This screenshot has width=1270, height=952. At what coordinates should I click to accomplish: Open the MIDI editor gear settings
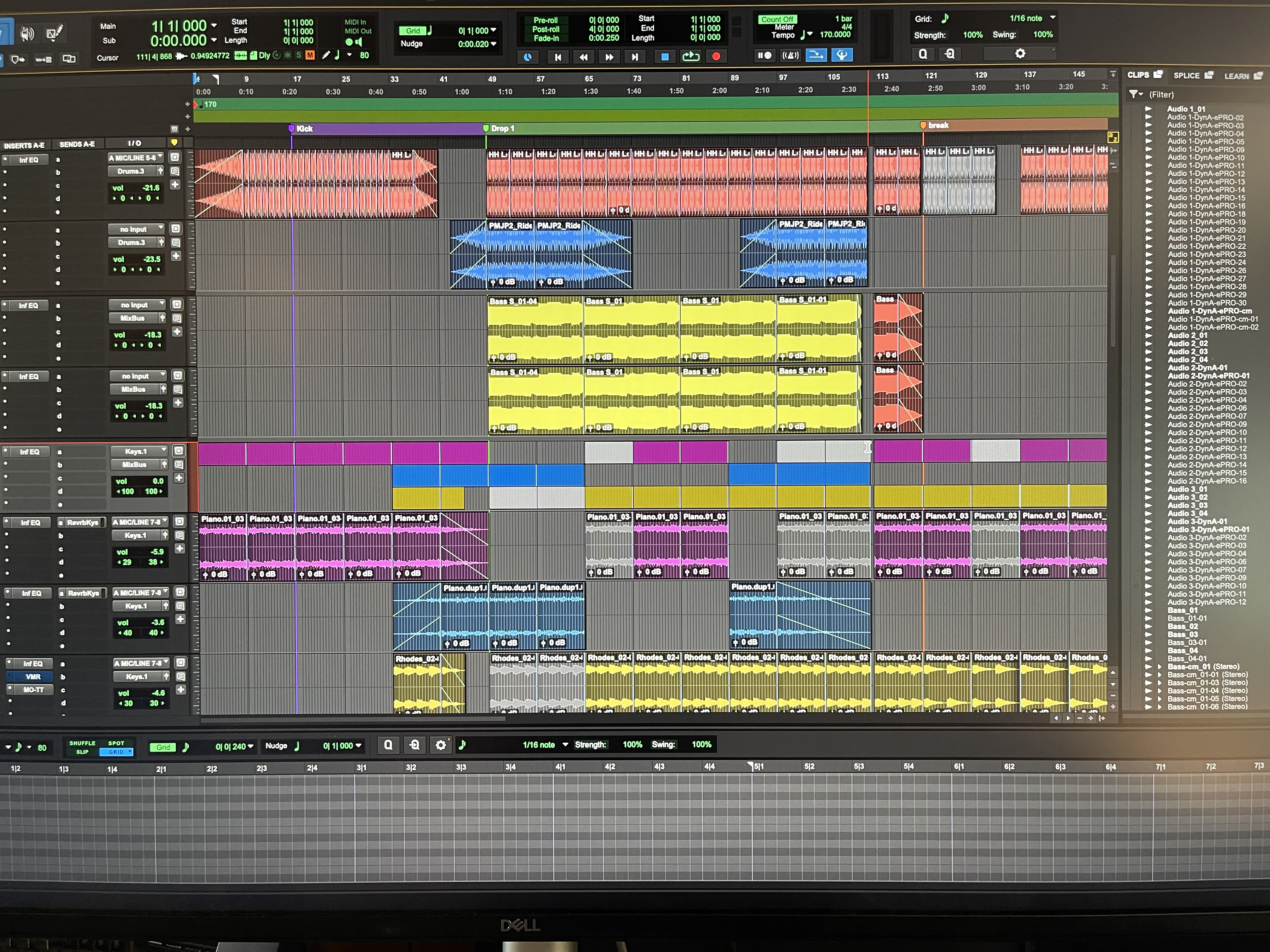click(x=441, y=745)
